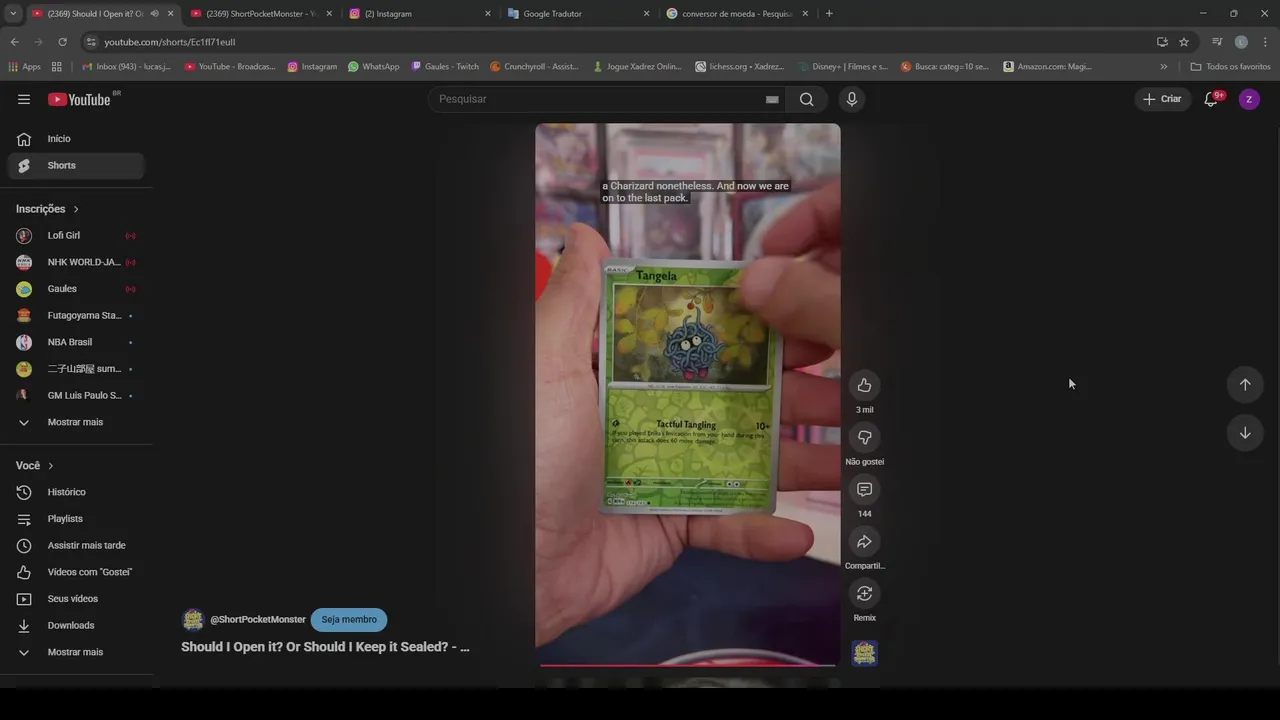Open NBA Brasil subscription channel

coord(76,342)
